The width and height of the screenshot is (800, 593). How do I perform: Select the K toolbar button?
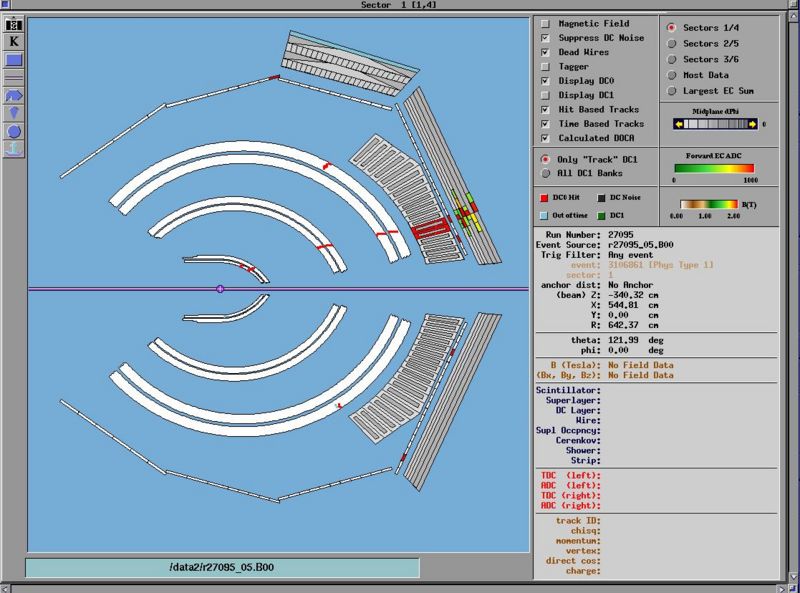click(x=14, y=42)
